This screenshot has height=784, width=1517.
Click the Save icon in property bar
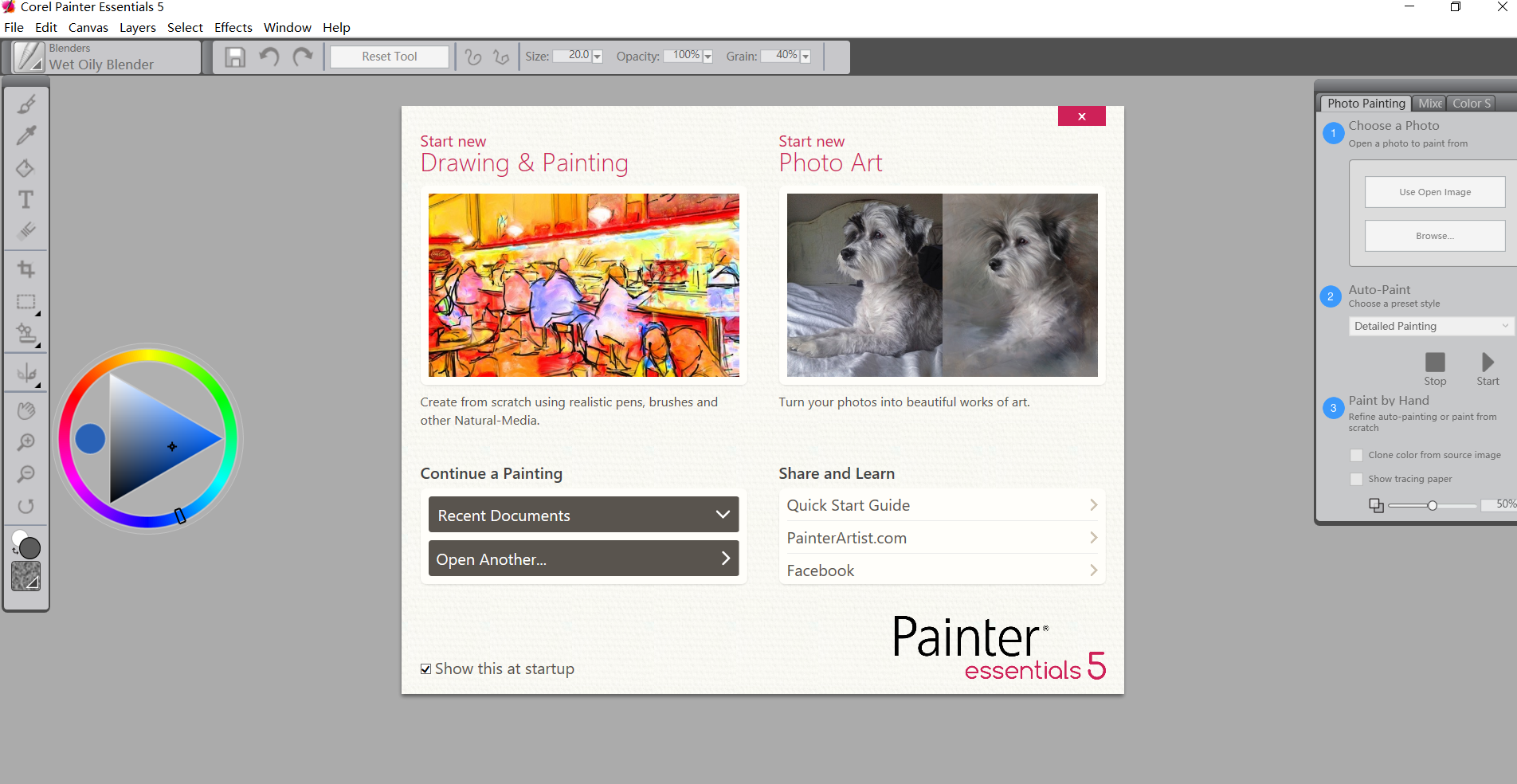pos(235,57)
